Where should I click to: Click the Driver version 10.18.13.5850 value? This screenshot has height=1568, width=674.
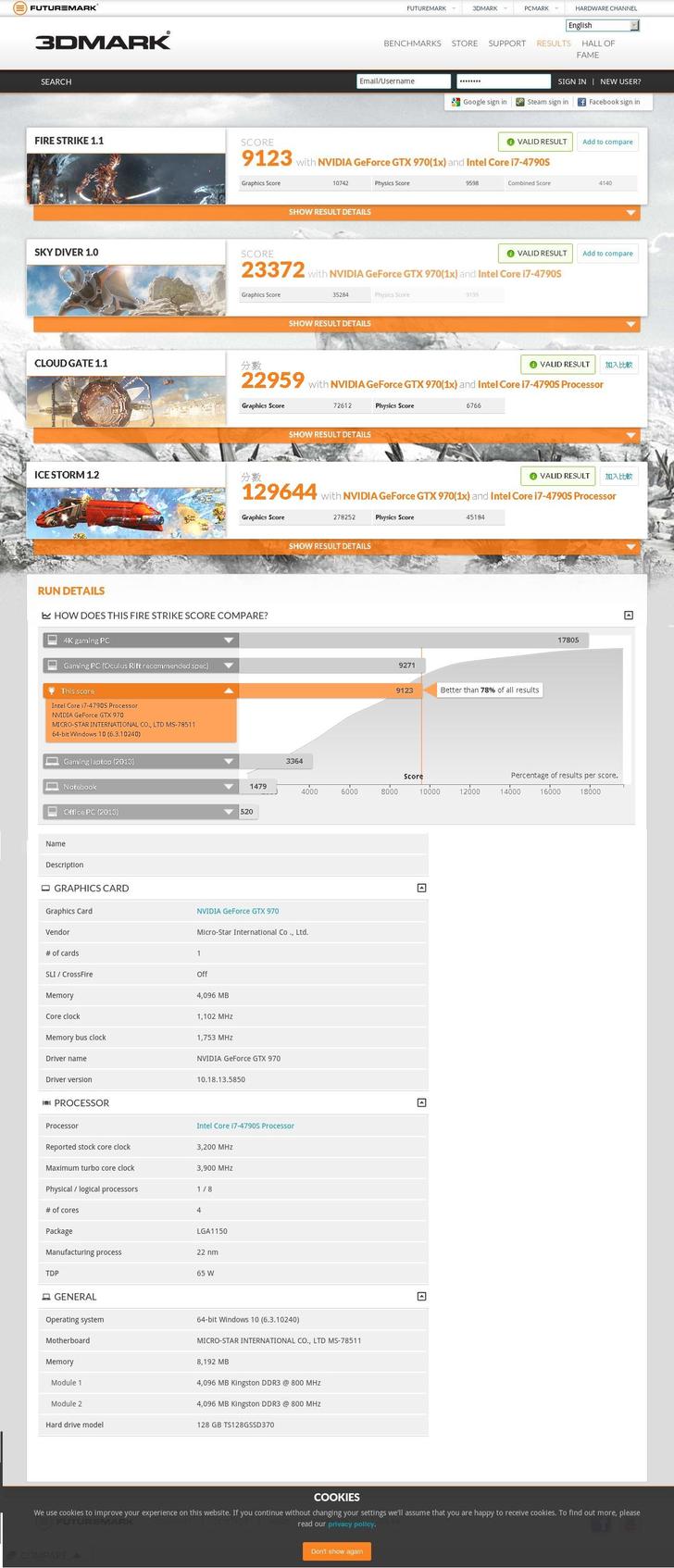[x=221, y=1079]
